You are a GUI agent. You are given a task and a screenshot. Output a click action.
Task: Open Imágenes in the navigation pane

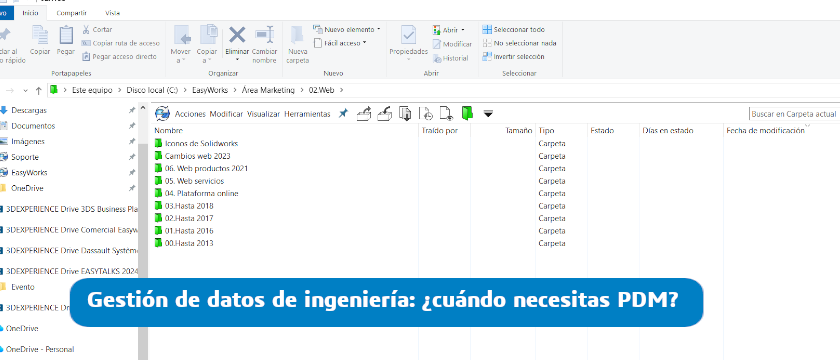pyautogui.click(x=28, y=141)
